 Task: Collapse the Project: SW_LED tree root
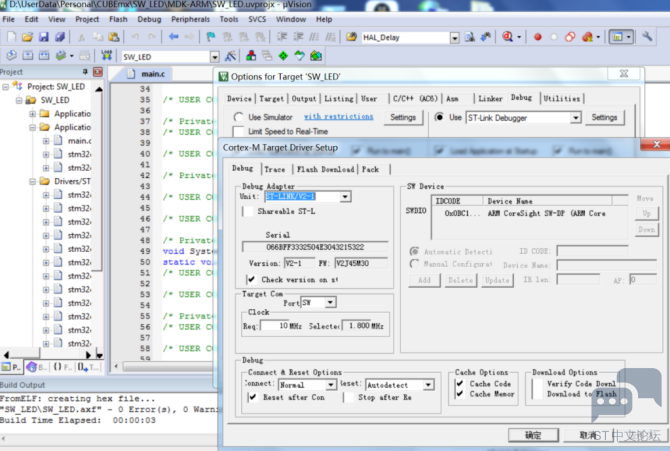pyautogui.click(x=5, y=87)
